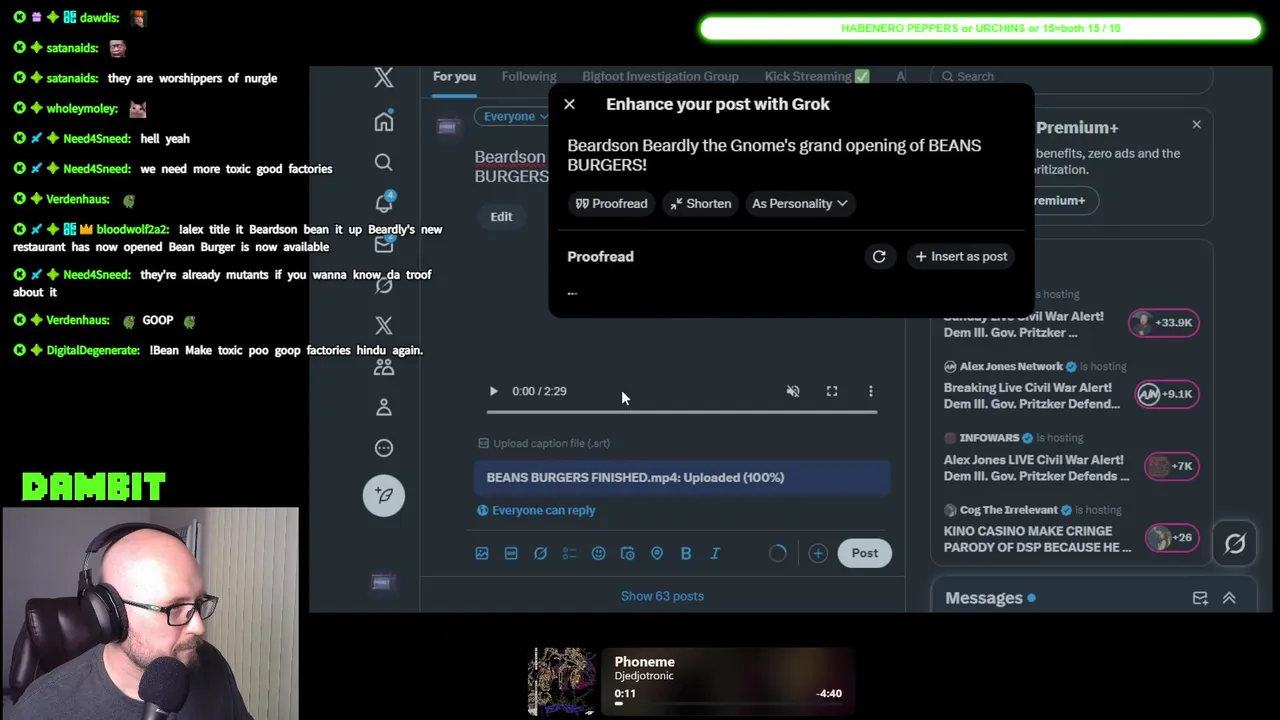The width and height of the screenshot is (1280, 720).
Task: Click the Proofread option button
Action: point(611,203)
